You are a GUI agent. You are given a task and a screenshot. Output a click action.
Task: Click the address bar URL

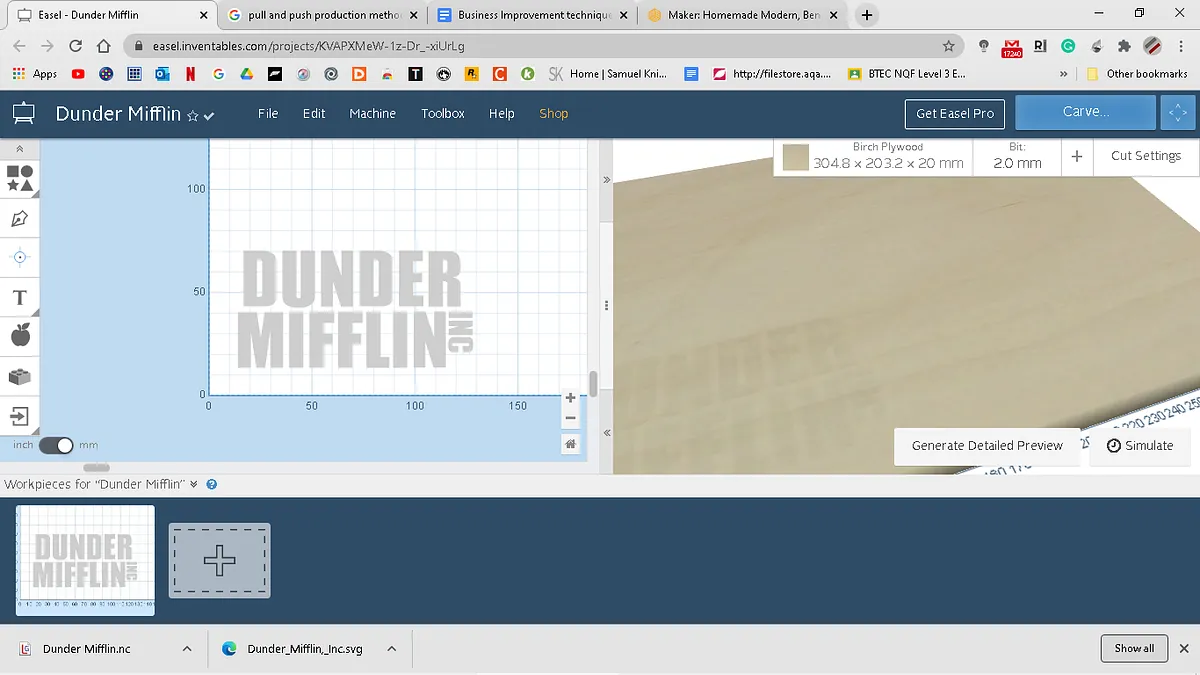point(309,46)
